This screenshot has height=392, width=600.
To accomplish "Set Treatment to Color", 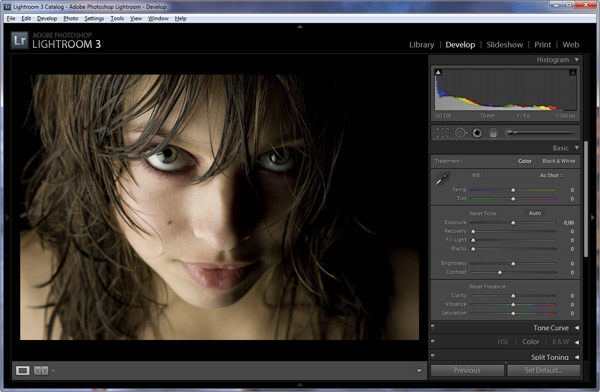I will tap(525, 161).
